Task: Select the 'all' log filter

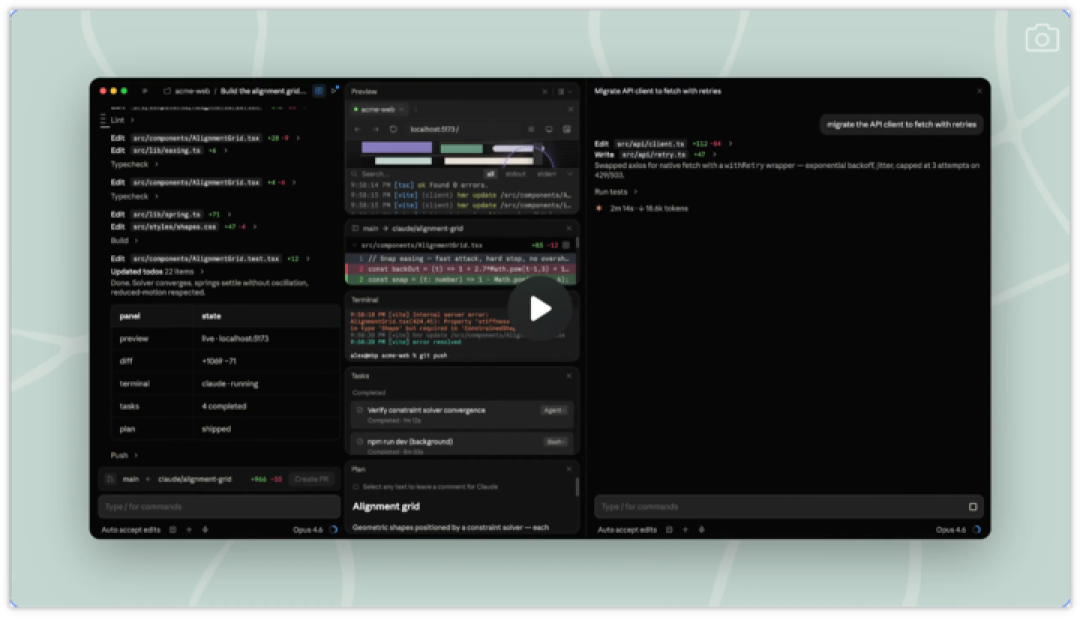Action: [490, 174]
